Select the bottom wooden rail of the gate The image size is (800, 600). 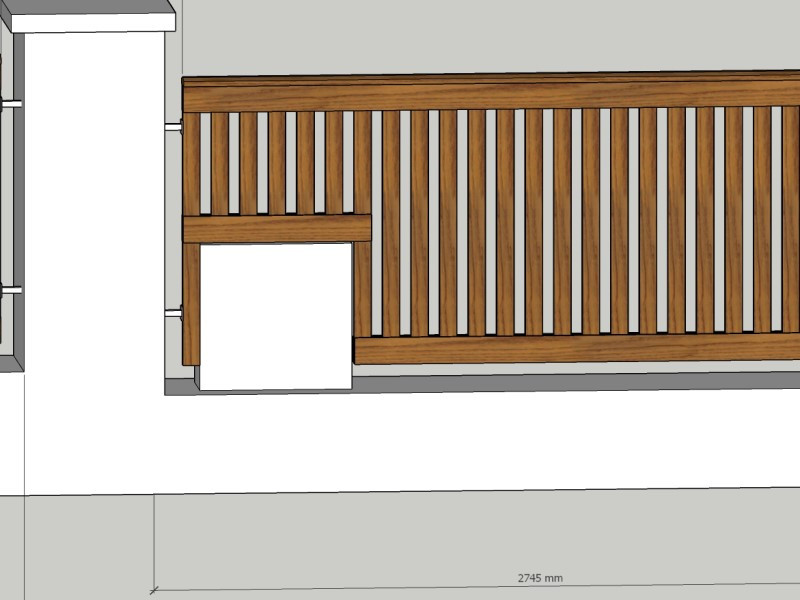pyautogui.click(x=577, y=348)
